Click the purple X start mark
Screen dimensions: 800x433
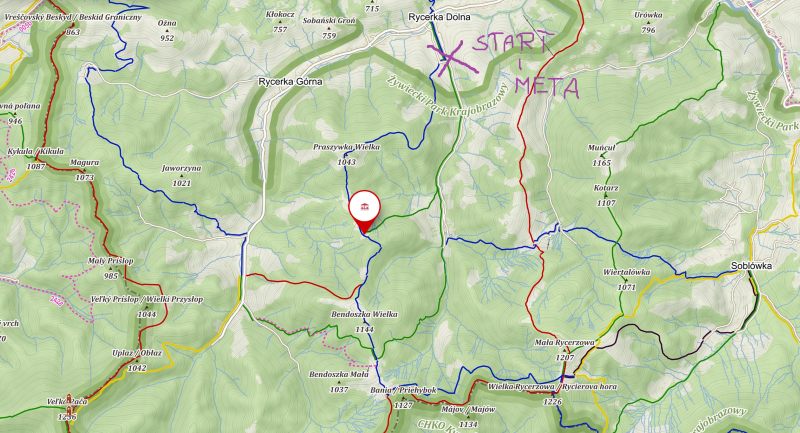point(452,57)
